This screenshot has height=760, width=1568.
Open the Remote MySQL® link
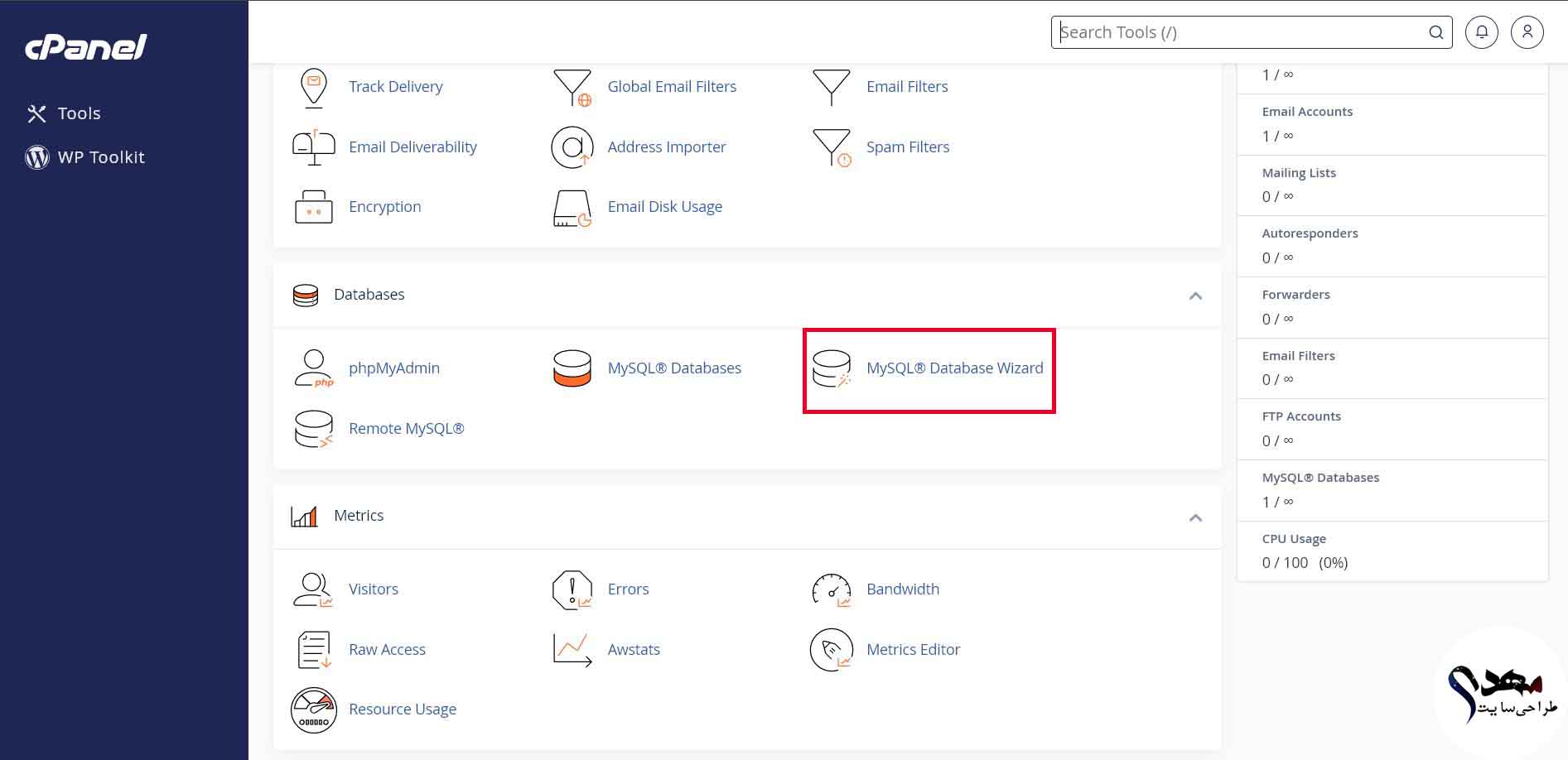407,429
